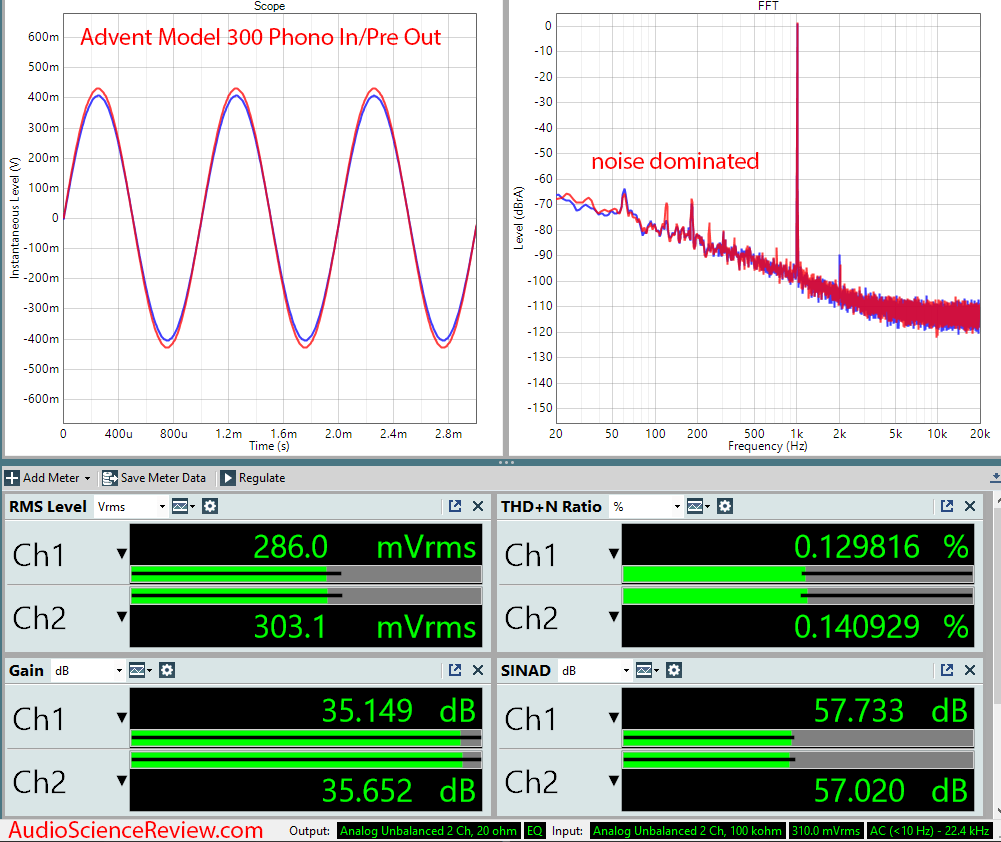The height and width of the screenshot is (842, 1001).
Task: Open RMS Level unit dropdown (Vrms)
Action: [x=131, y=506]
